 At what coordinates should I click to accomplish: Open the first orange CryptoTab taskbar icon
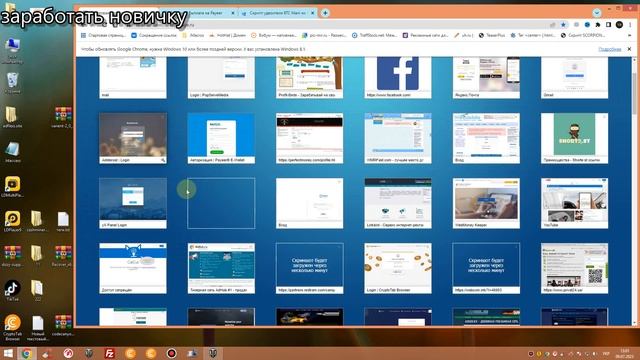tap(130, 353)
